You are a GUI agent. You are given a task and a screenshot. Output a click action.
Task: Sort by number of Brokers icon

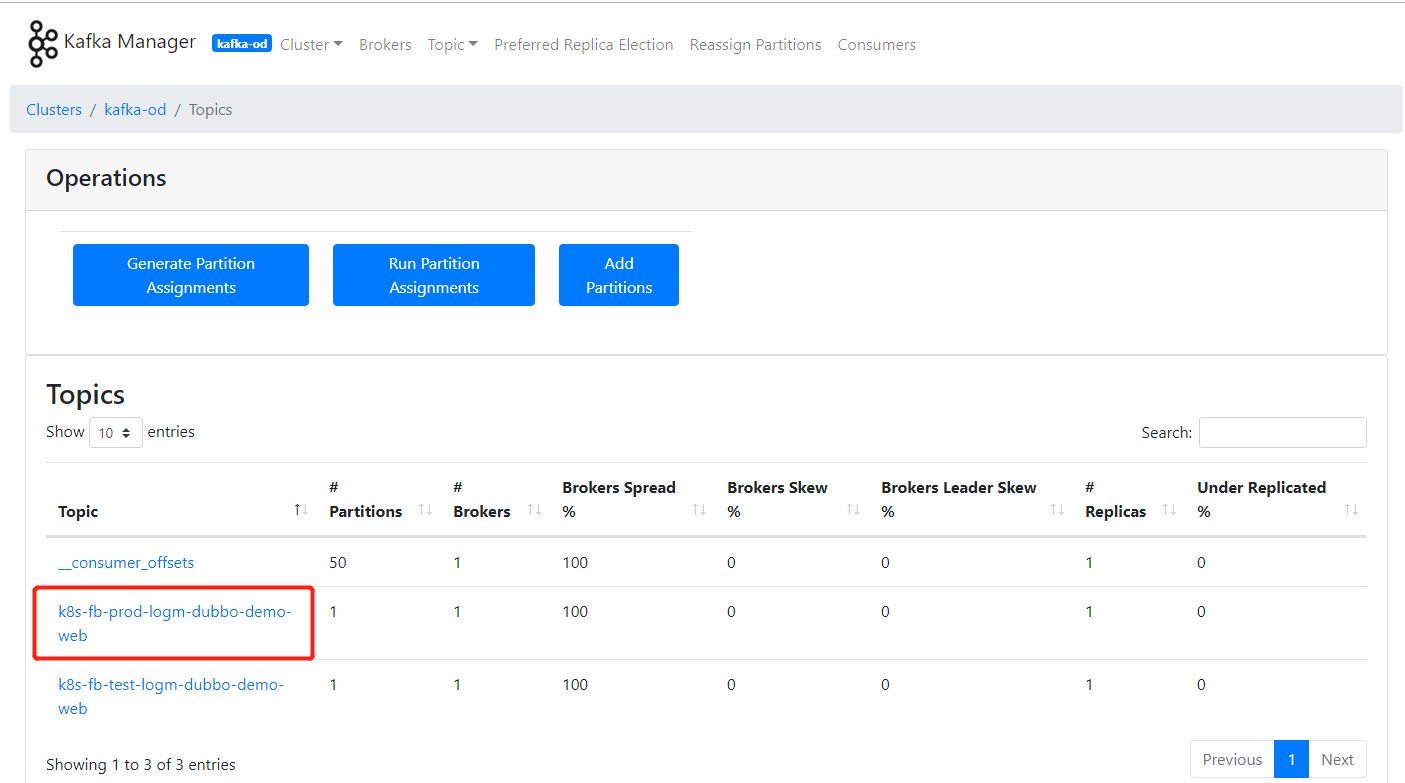point(534,510)
